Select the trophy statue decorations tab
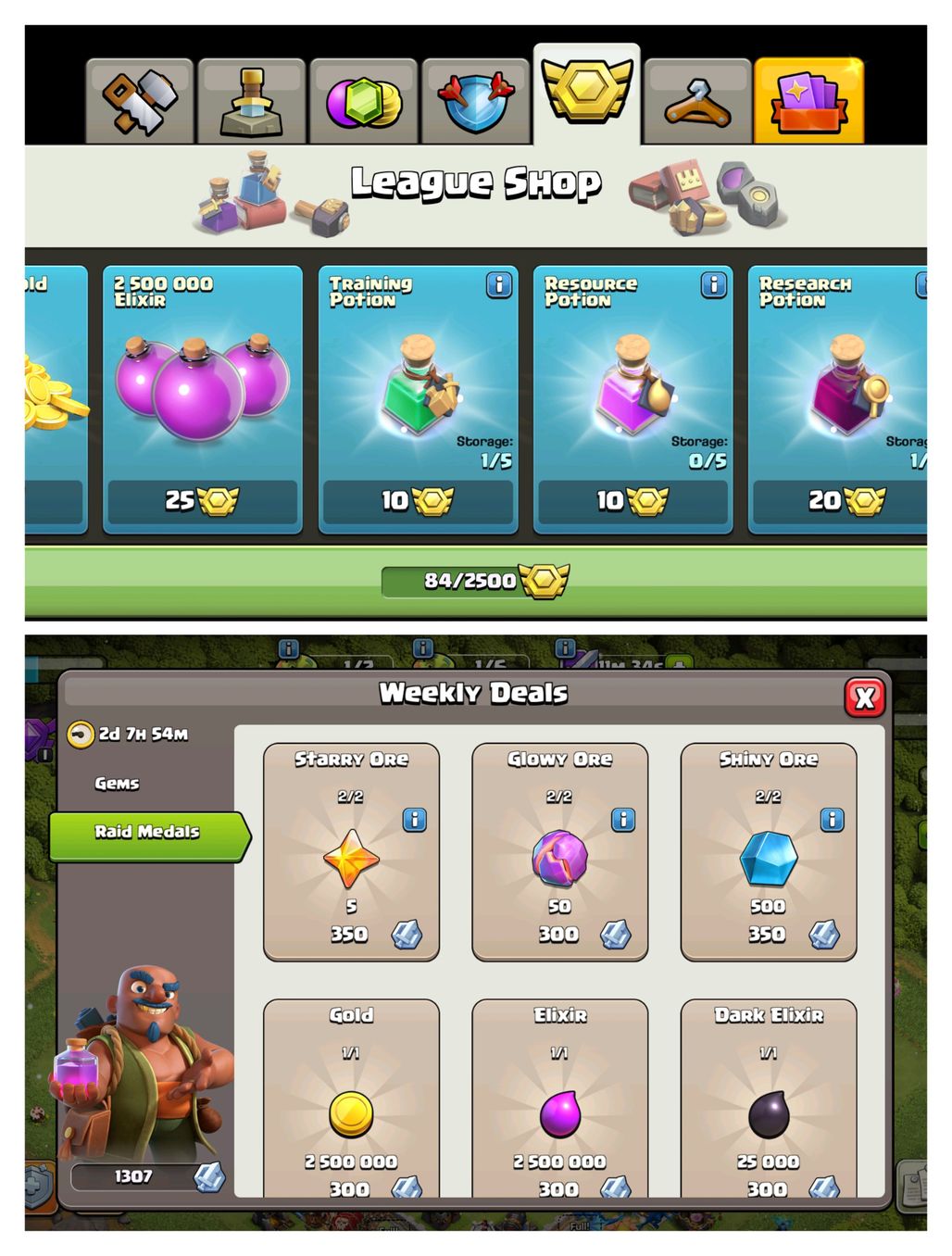The width and height of the screenshot is (952, 1256). (x=251, y=101)
